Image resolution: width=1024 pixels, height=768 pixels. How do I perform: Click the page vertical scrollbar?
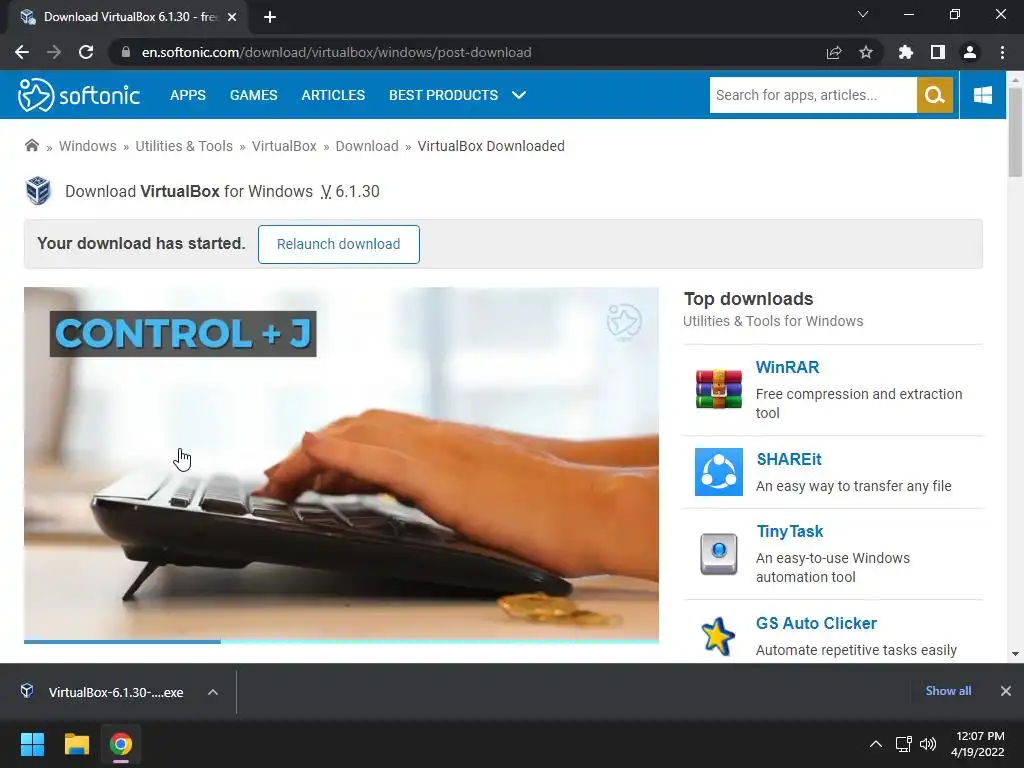pos(1015,131)
